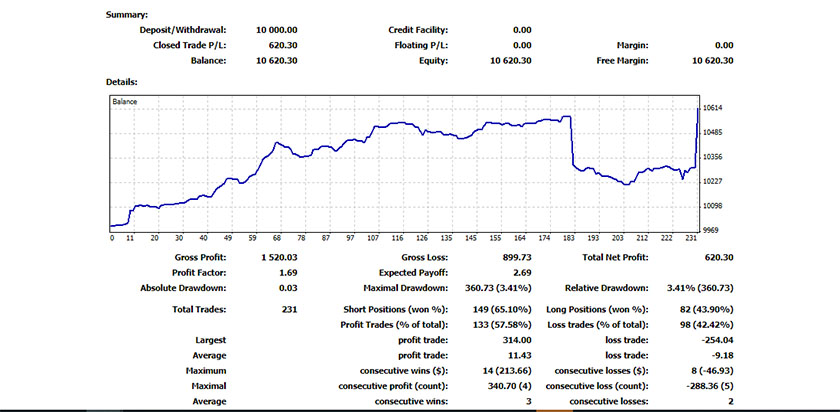Click the 231 mark on the horizontal axis

[688, 238]
